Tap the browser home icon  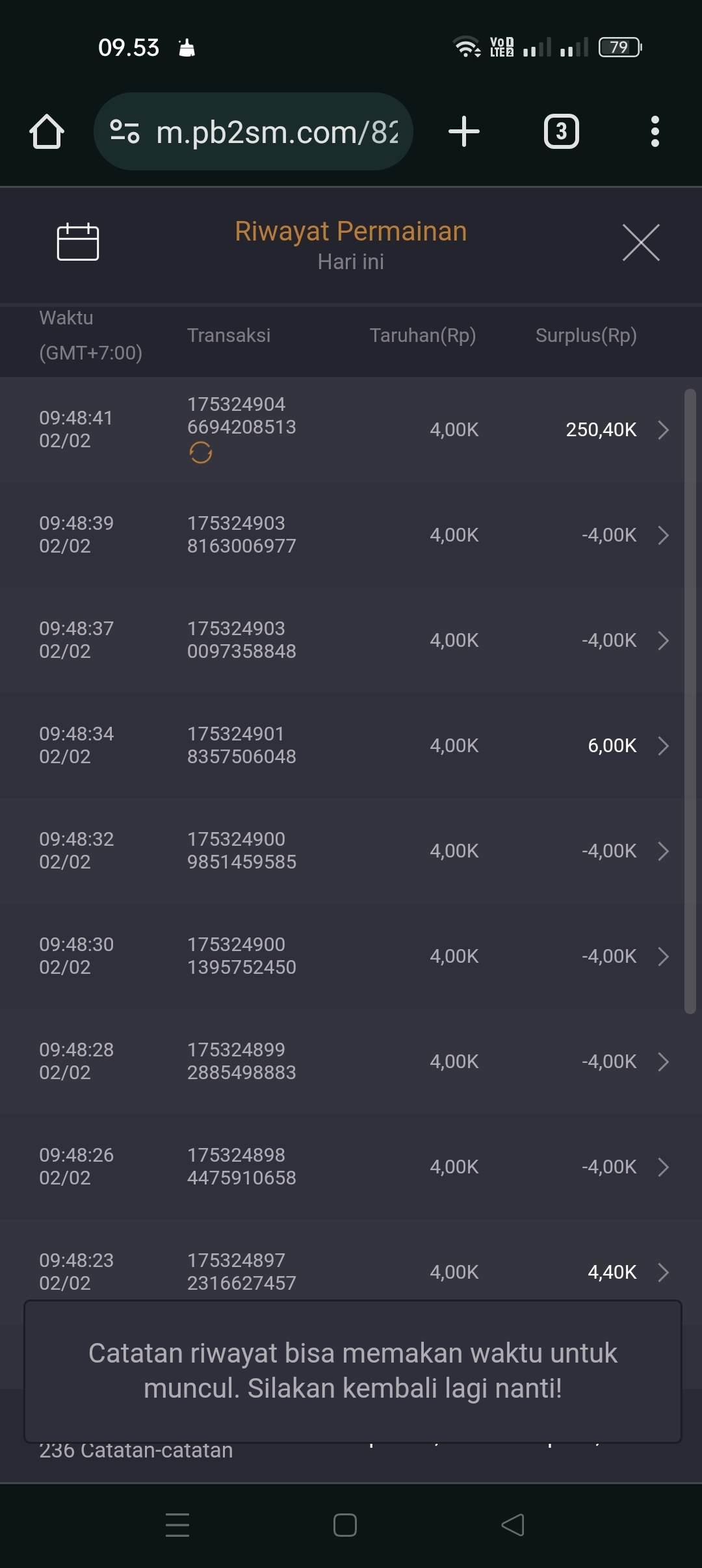tap(47, 132)
